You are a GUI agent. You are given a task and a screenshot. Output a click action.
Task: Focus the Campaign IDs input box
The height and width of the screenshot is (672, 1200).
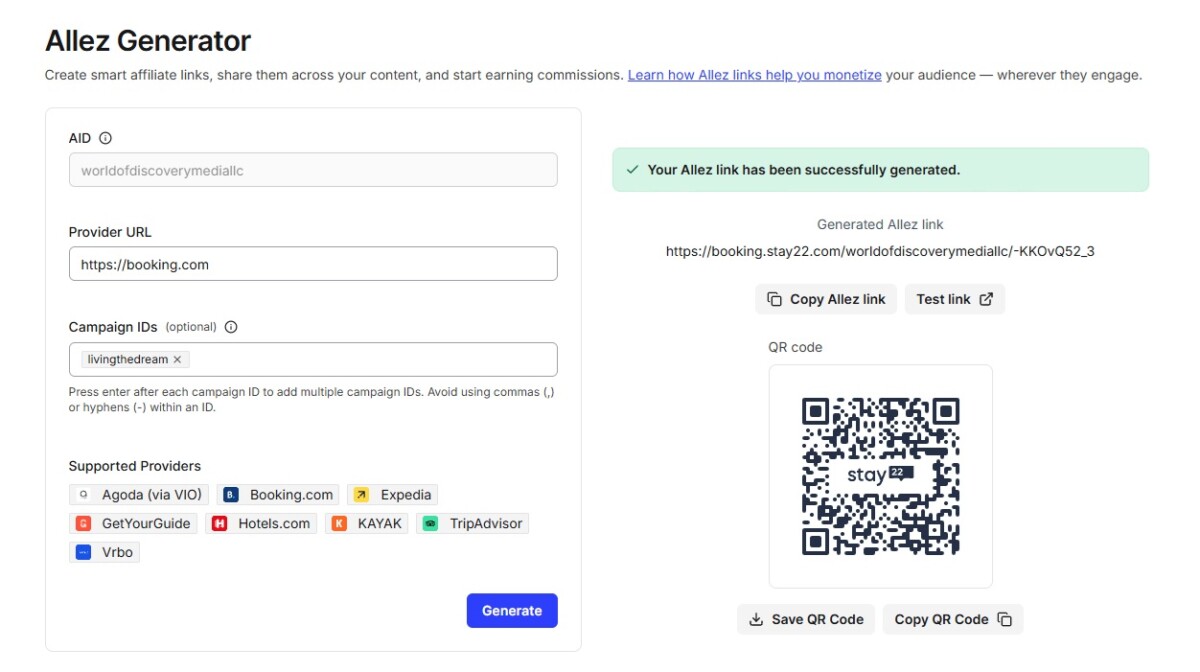click(313, 359)
